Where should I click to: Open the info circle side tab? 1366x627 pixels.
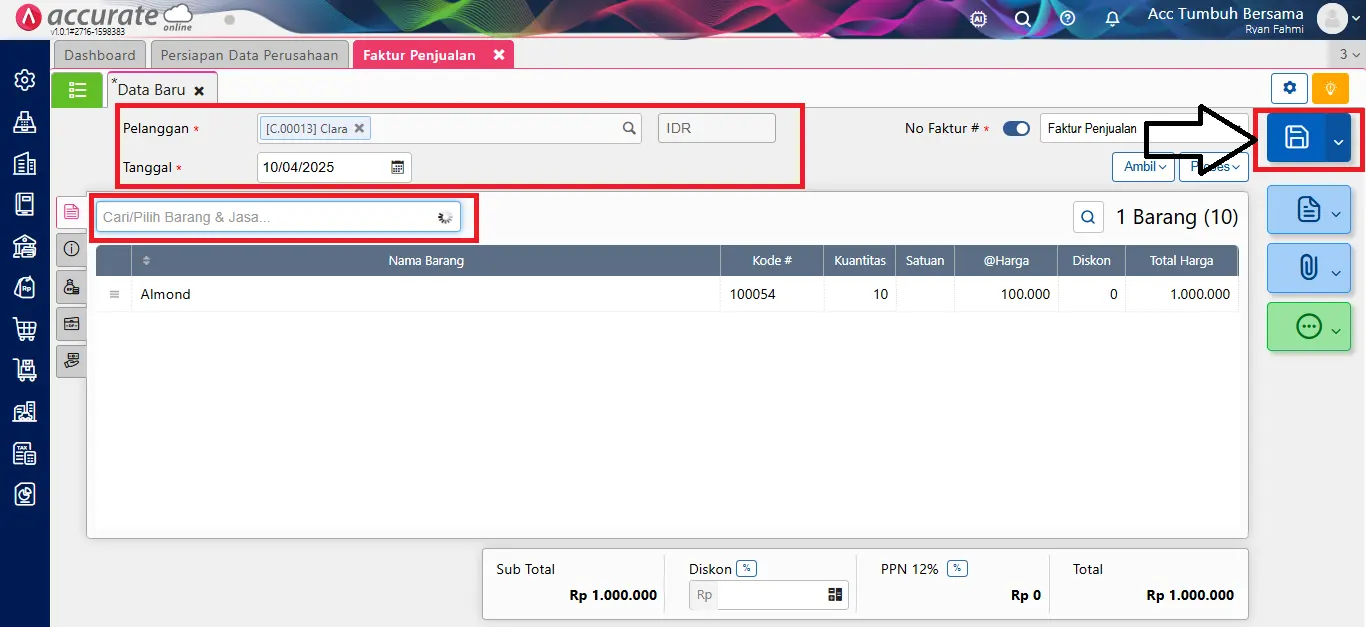[x=71, y=248]
